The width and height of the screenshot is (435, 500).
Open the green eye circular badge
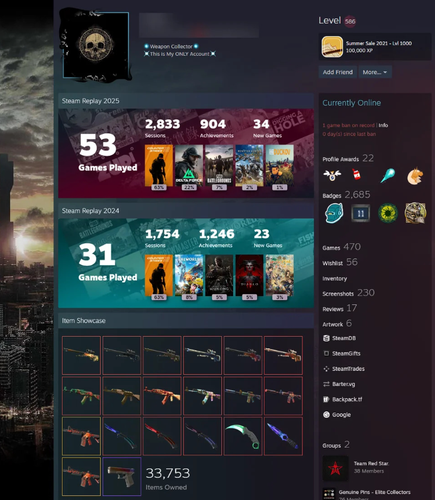388,213
